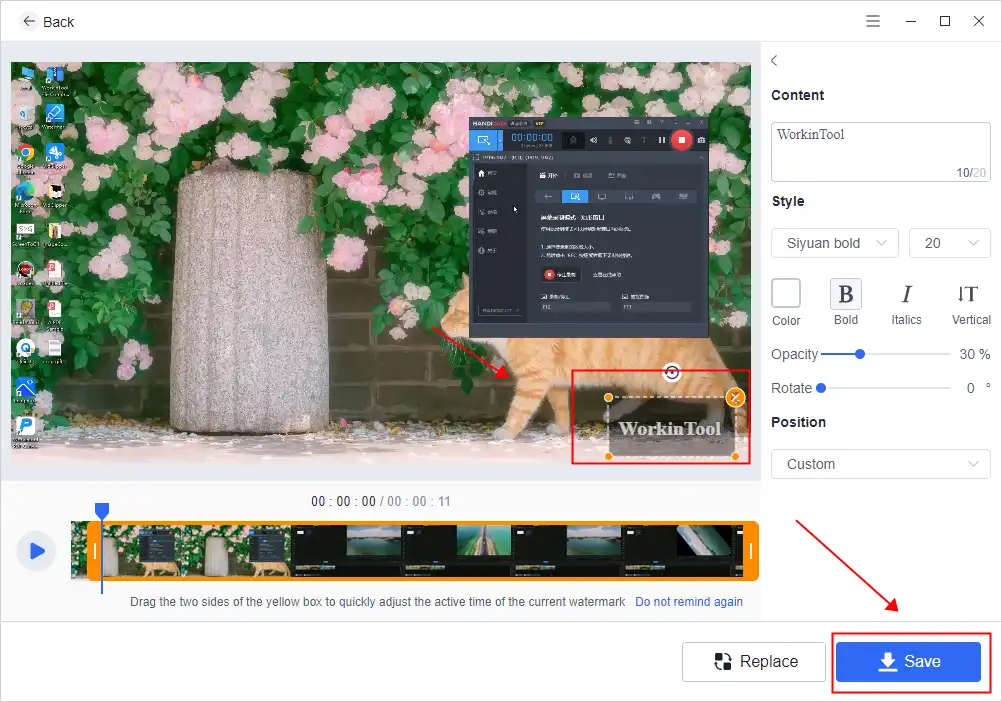Select the WorkinTool watermark text in the preview
This screenshot has height=702, width=1002.
pos(670,429)
